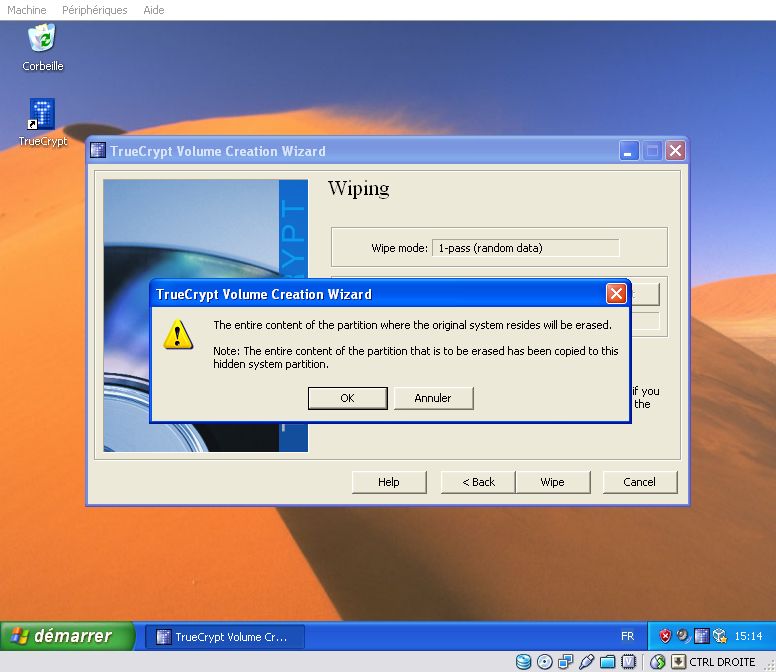Click the Cancel button in the wizard
The width and height of the screenshot is (776, 672).
click(639, 482)
